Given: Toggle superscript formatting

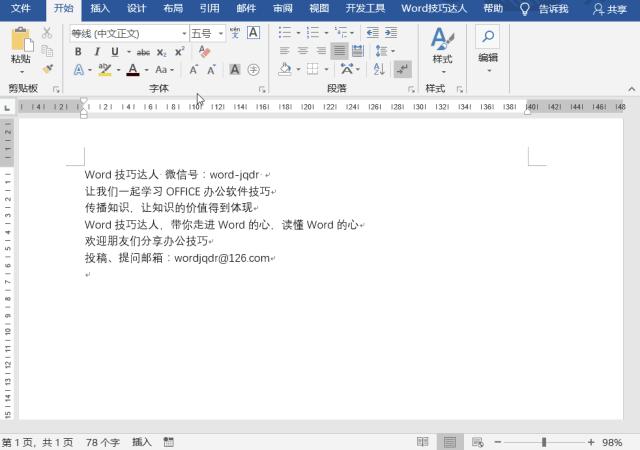Looking at the screenshot, I should pyautogui.click(x=180, y=52).
